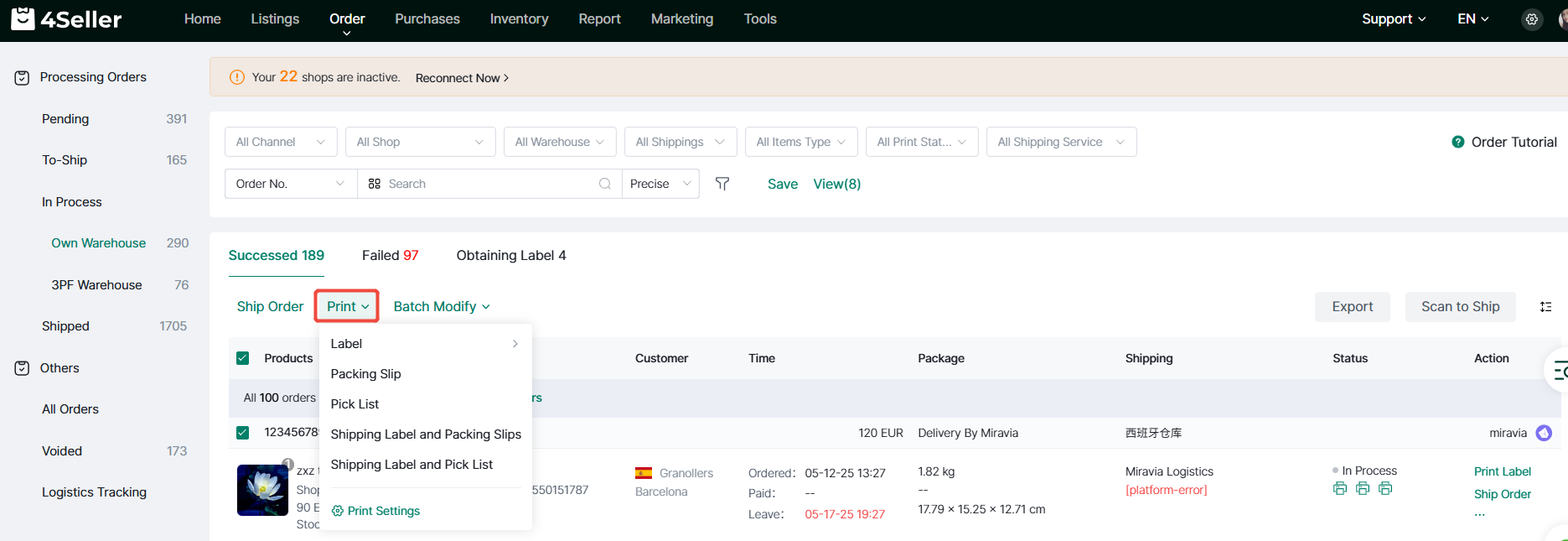This screenshot has width=1568, height=541.
Task: Click the Processing Orders clipboard icon
Action: click(23, 78)
